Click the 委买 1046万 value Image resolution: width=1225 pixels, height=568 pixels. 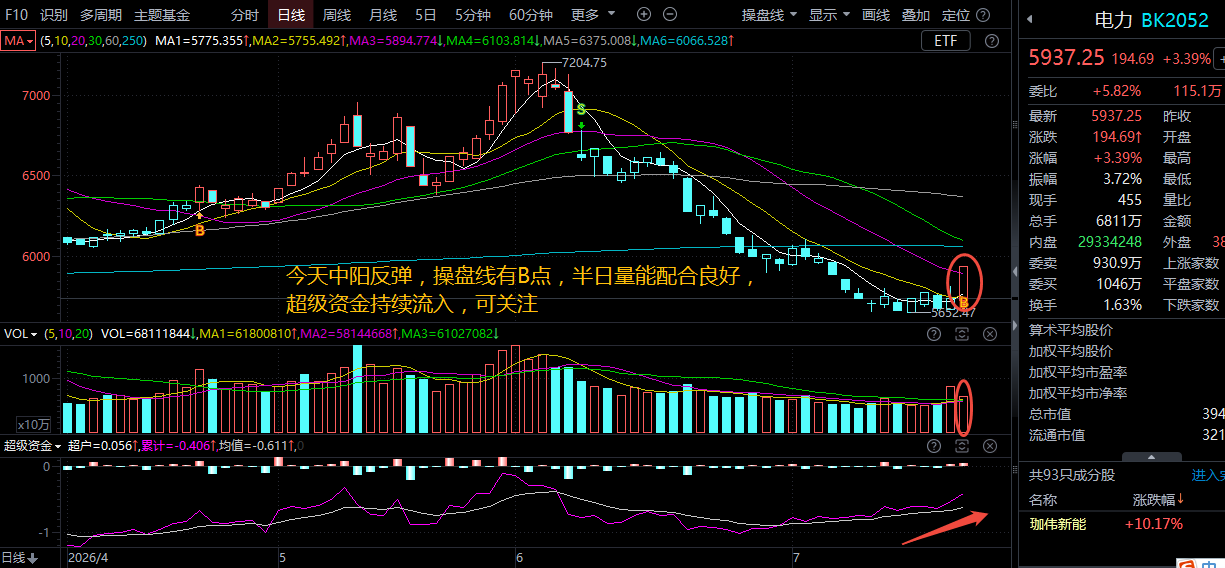1119,284
